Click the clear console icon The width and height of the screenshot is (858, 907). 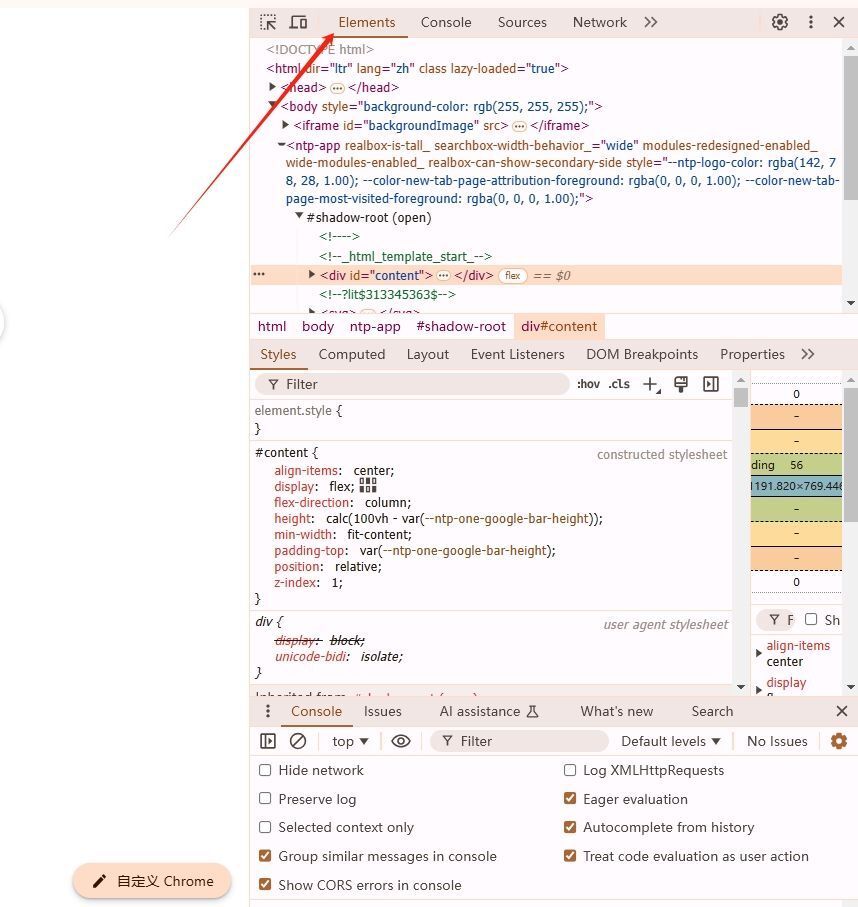[x=298, y=741]
